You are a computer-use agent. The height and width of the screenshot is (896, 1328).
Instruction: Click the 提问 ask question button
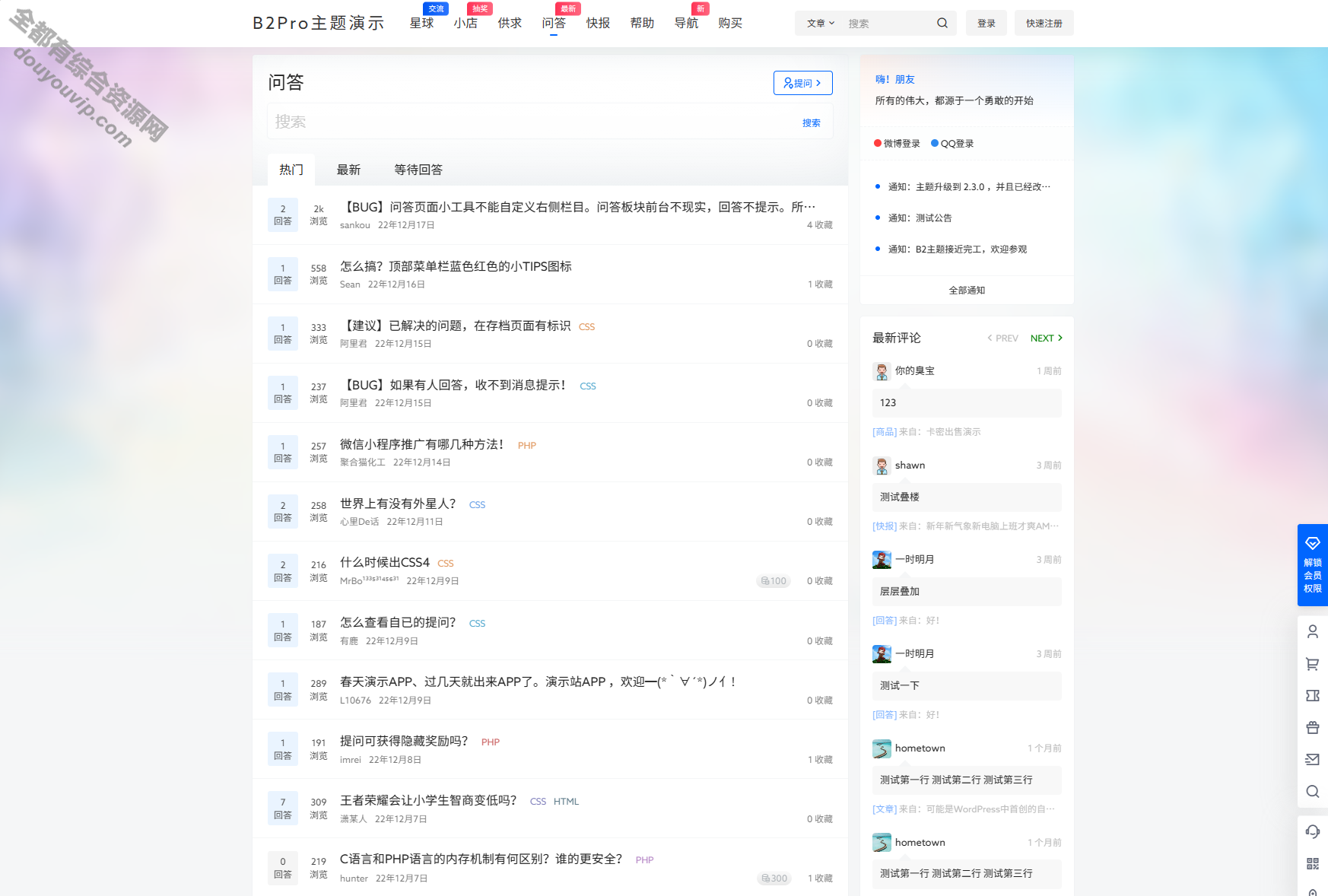pyautogui.click(x=802, y=83)
